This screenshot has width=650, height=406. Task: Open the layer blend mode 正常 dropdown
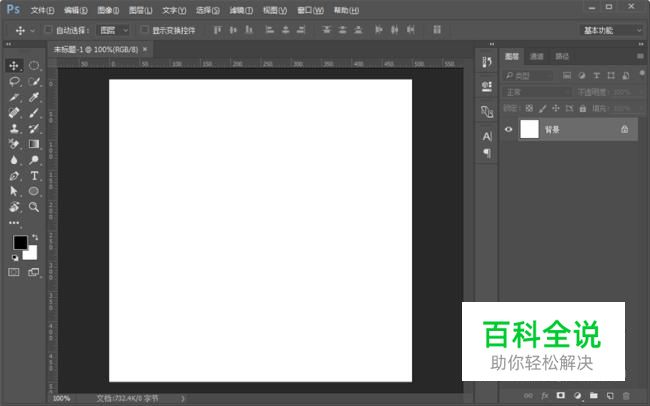[x=537, y=92]
